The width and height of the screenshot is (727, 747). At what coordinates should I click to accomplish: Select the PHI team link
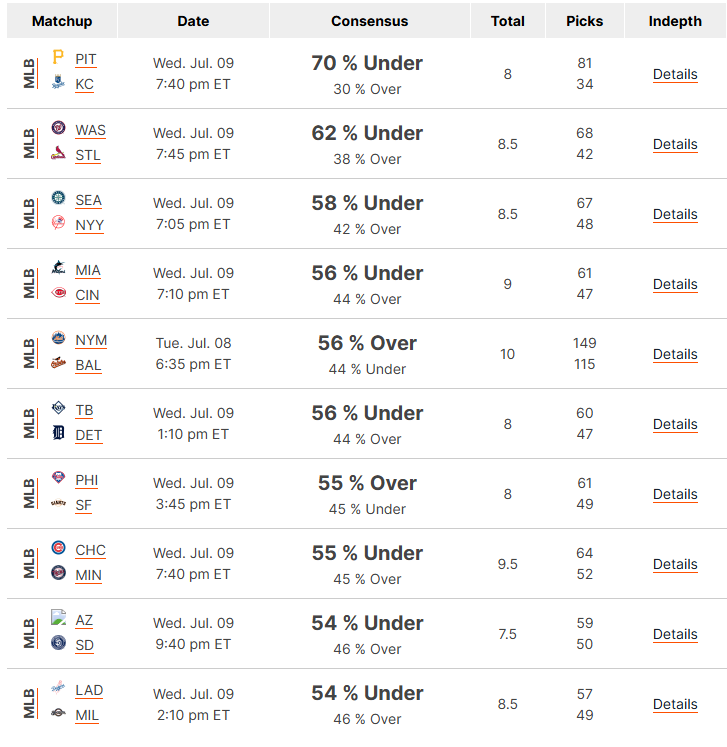pos(87,480)
